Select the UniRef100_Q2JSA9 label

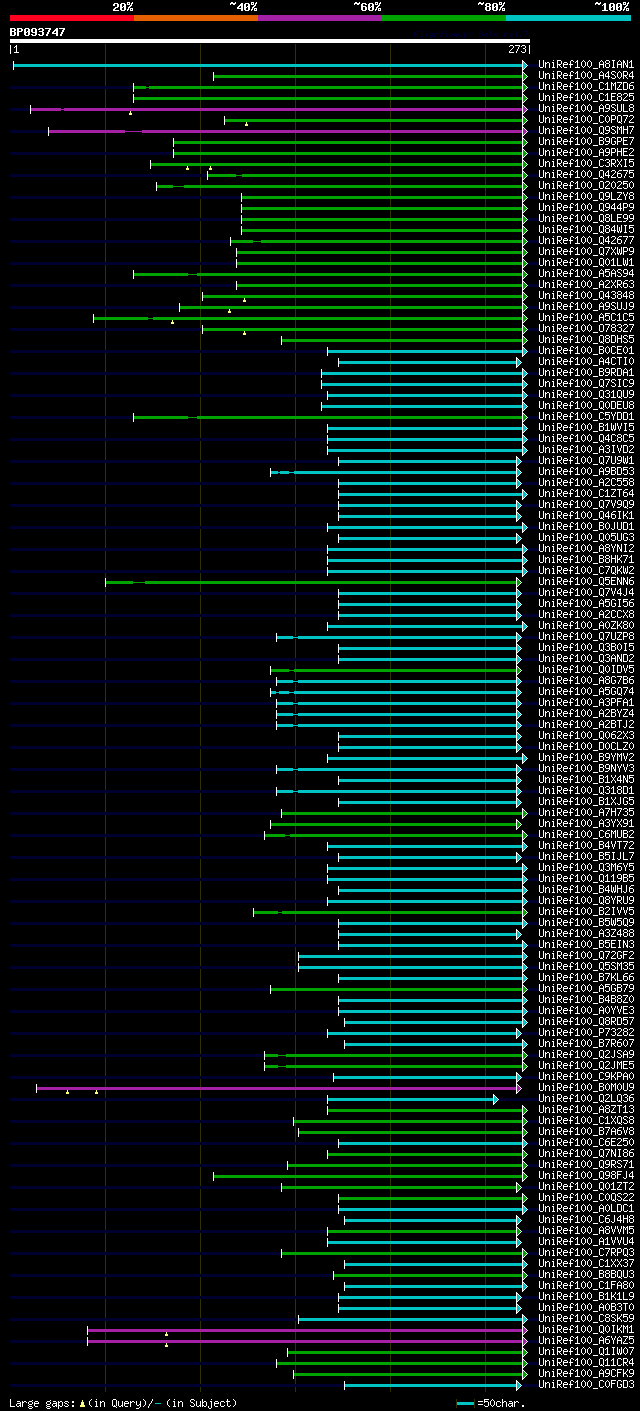tap(586, 1055)
